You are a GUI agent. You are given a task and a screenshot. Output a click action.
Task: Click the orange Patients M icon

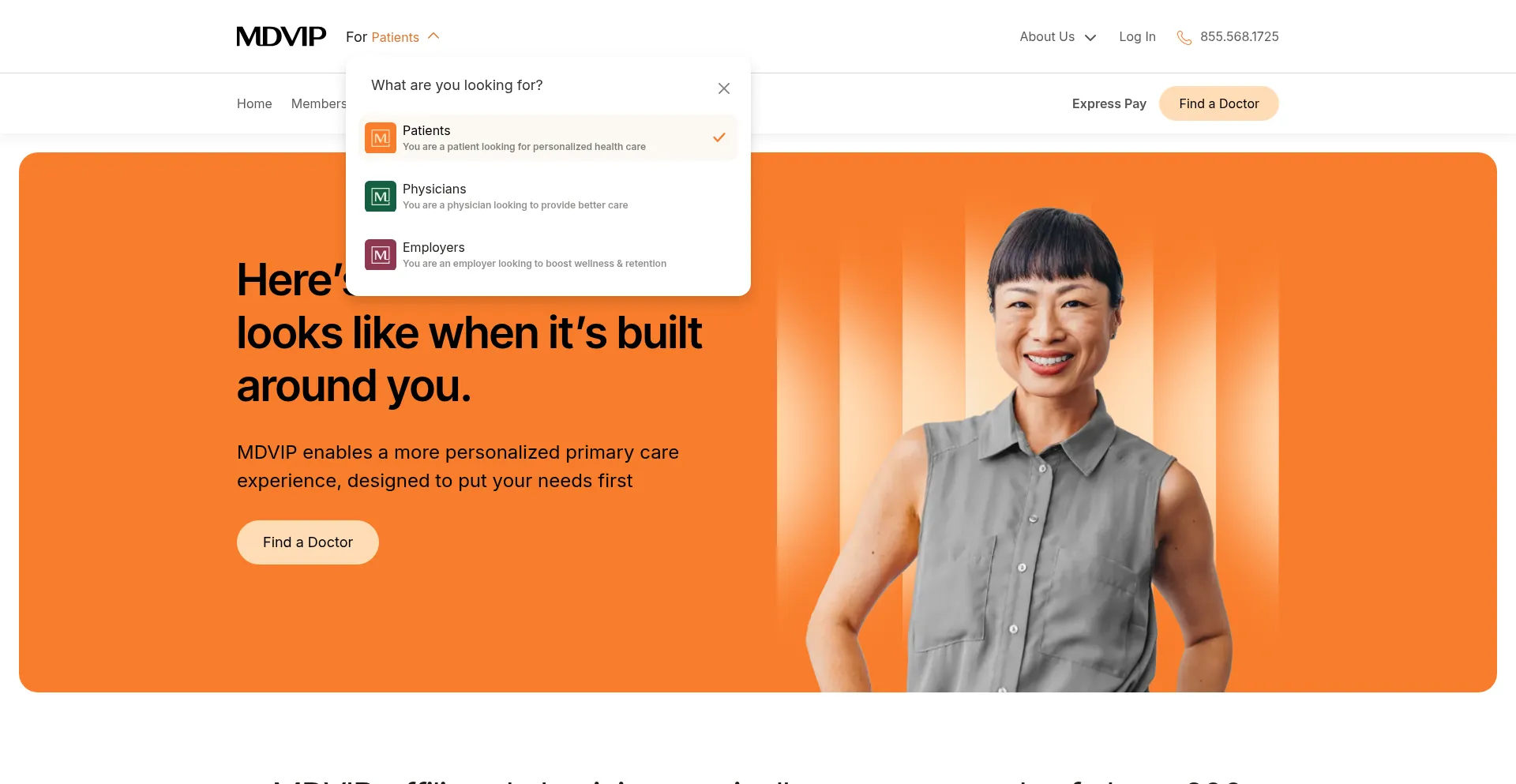(381, 138)
